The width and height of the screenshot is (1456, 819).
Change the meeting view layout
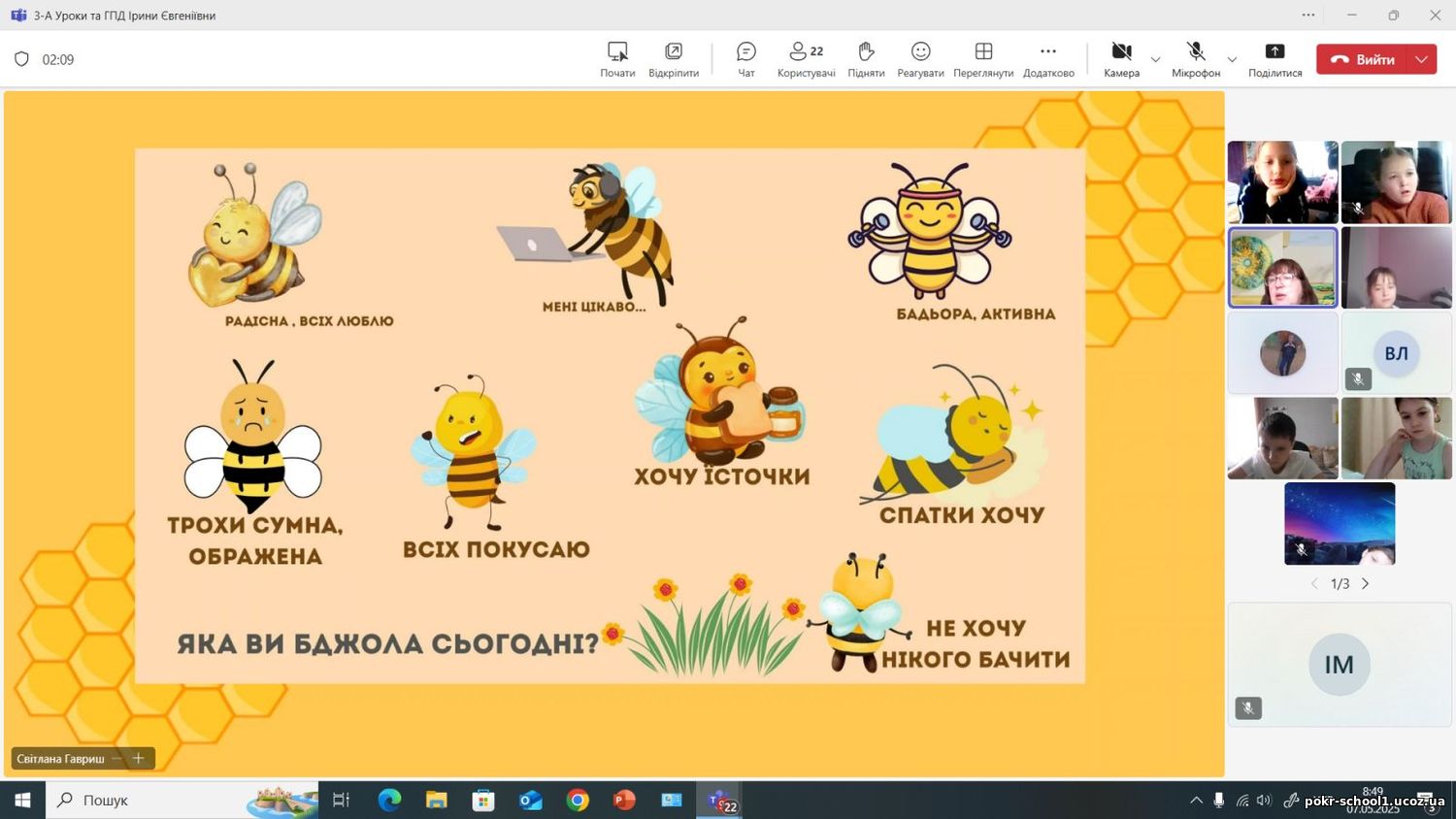pos(983,58)
